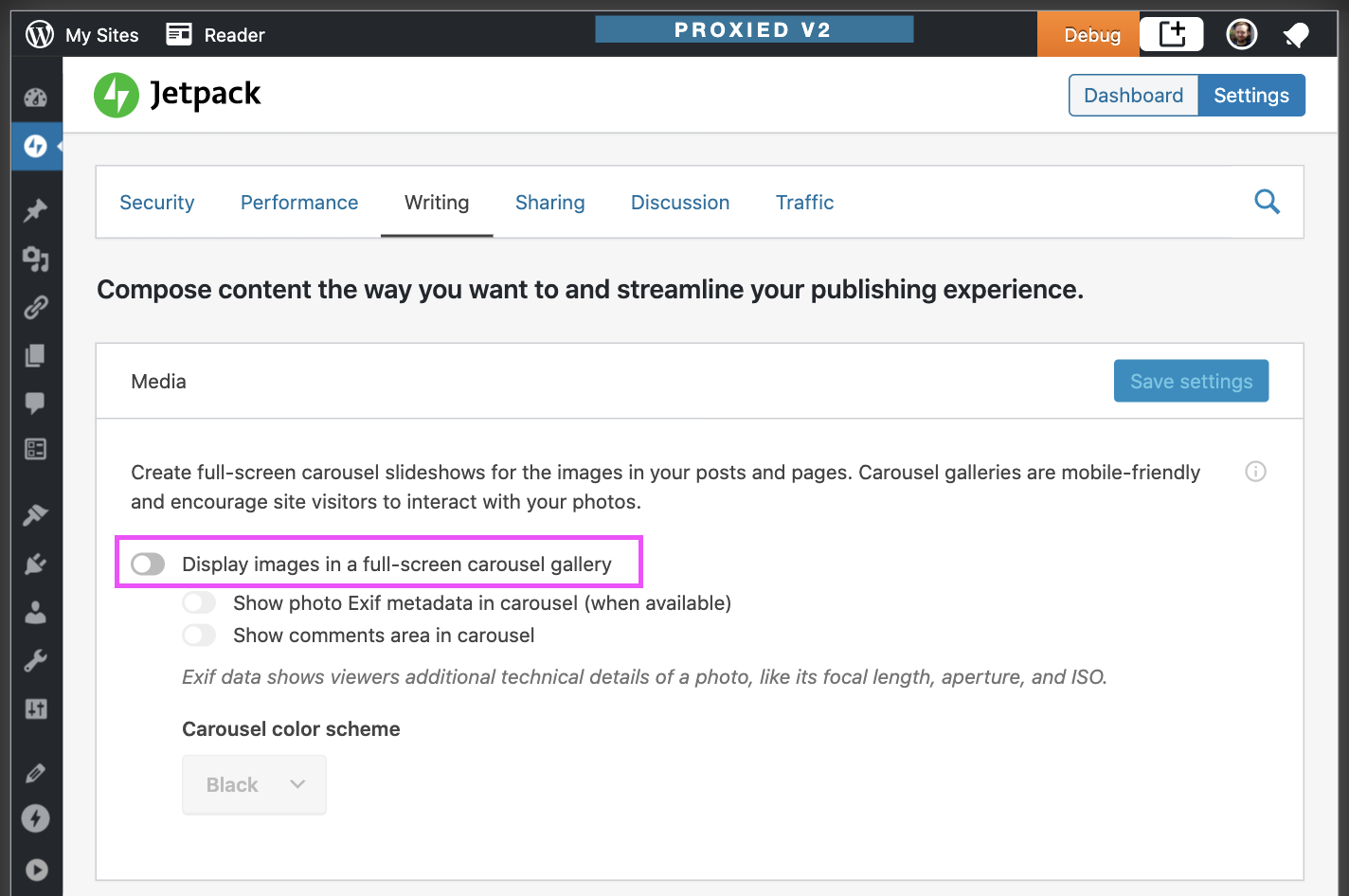Toggle Show comments area in carousel

coord(199,636)
